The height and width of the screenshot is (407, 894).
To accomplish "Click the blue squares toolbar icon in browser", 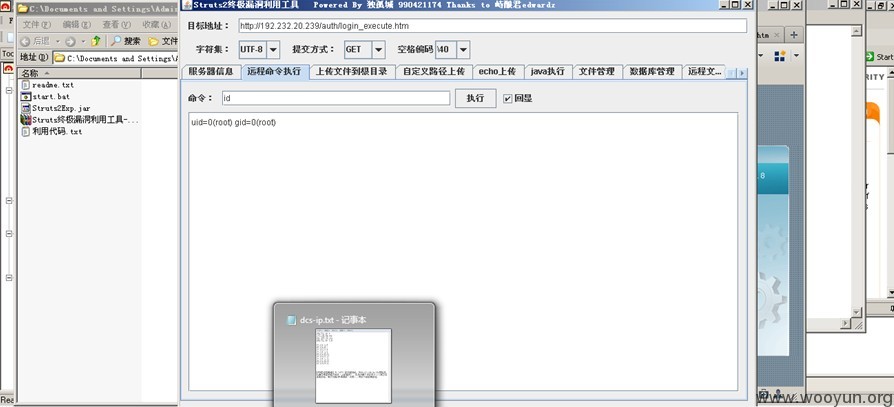I will point(779,56).
